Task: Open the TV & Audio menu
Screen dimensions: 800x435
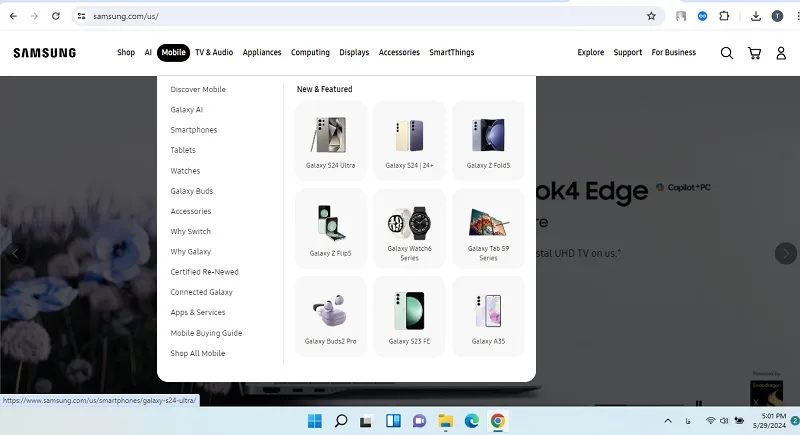Action: [x=214, y=53]
